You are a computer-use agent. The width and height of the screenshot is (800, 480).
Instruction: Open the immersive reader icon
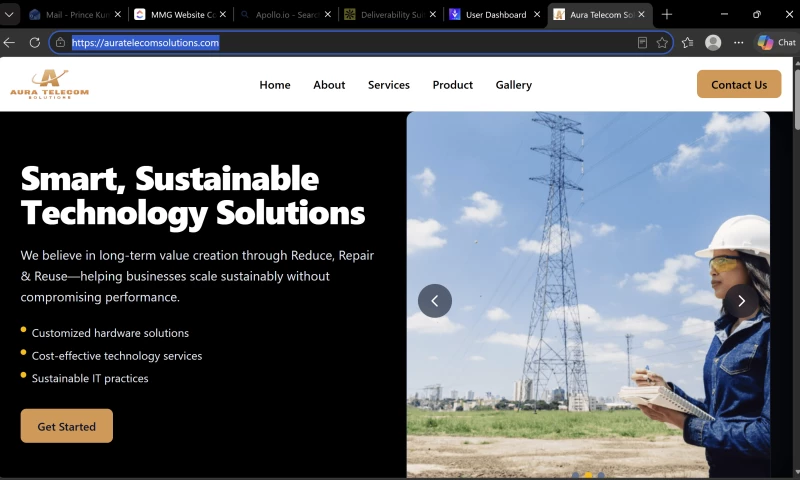(642, 42)
